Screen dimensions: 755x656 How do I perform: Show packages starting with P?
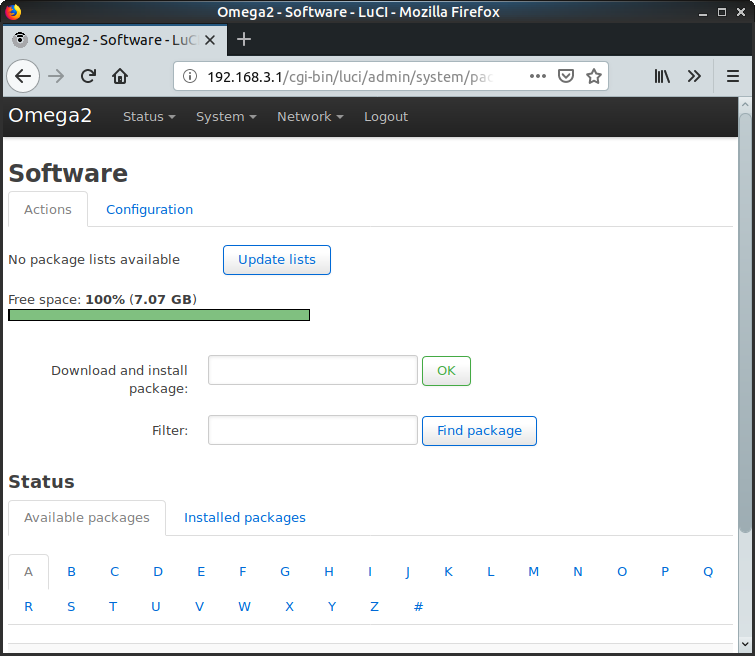[x=665, y=572]
